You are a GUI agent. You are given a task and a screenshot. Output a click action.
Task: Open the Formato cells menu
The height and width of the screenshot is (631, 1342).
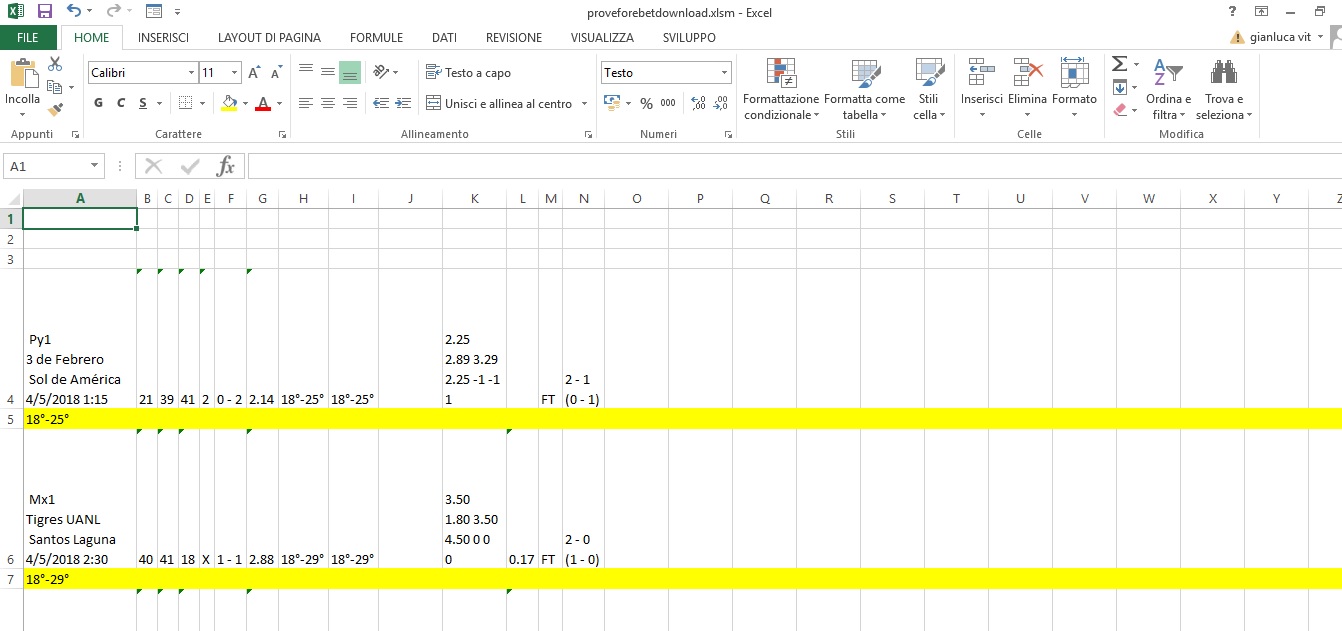coord(1074,90)
